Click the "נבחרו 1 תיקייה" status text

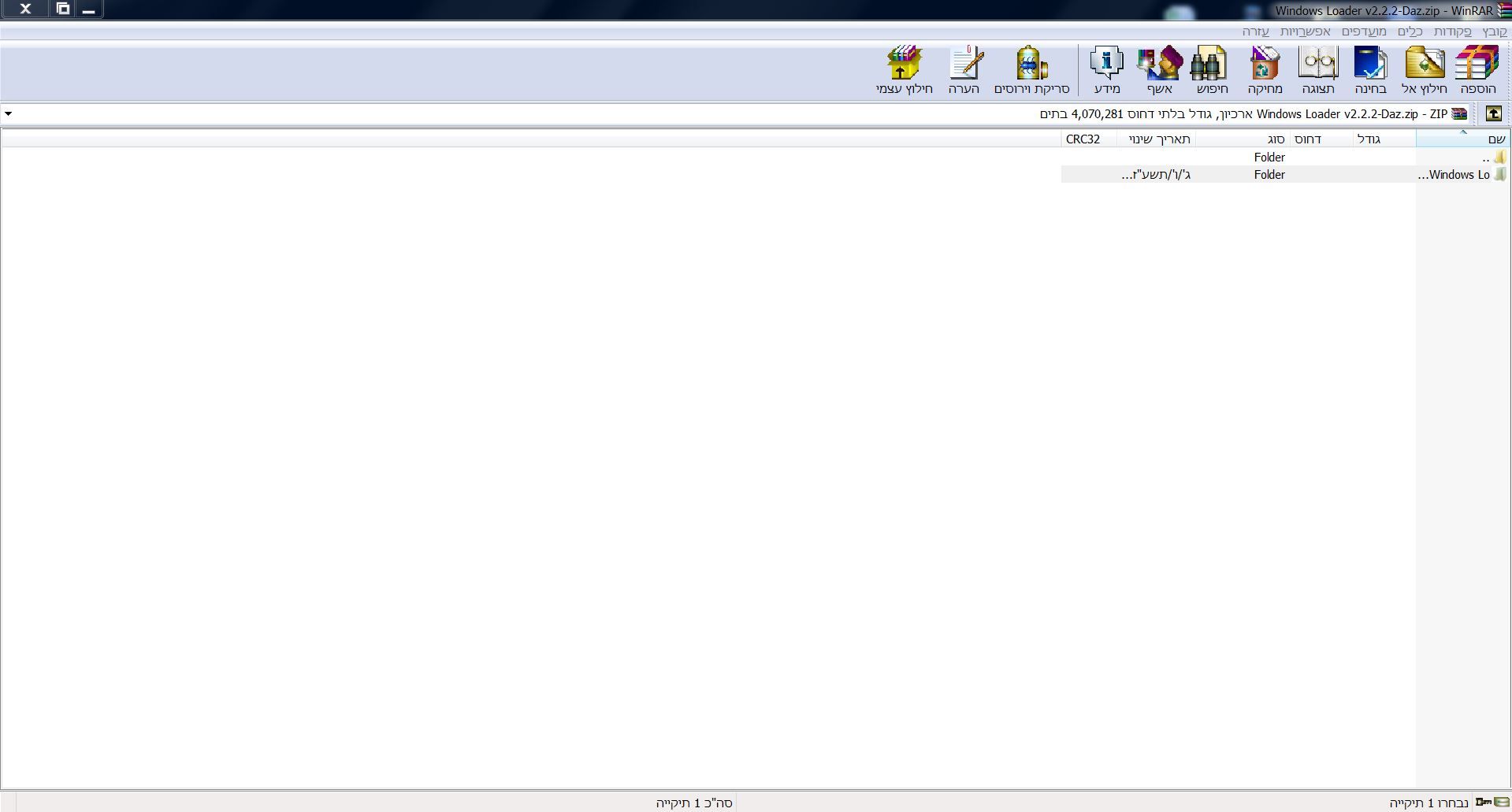(x=1428, y=803)
